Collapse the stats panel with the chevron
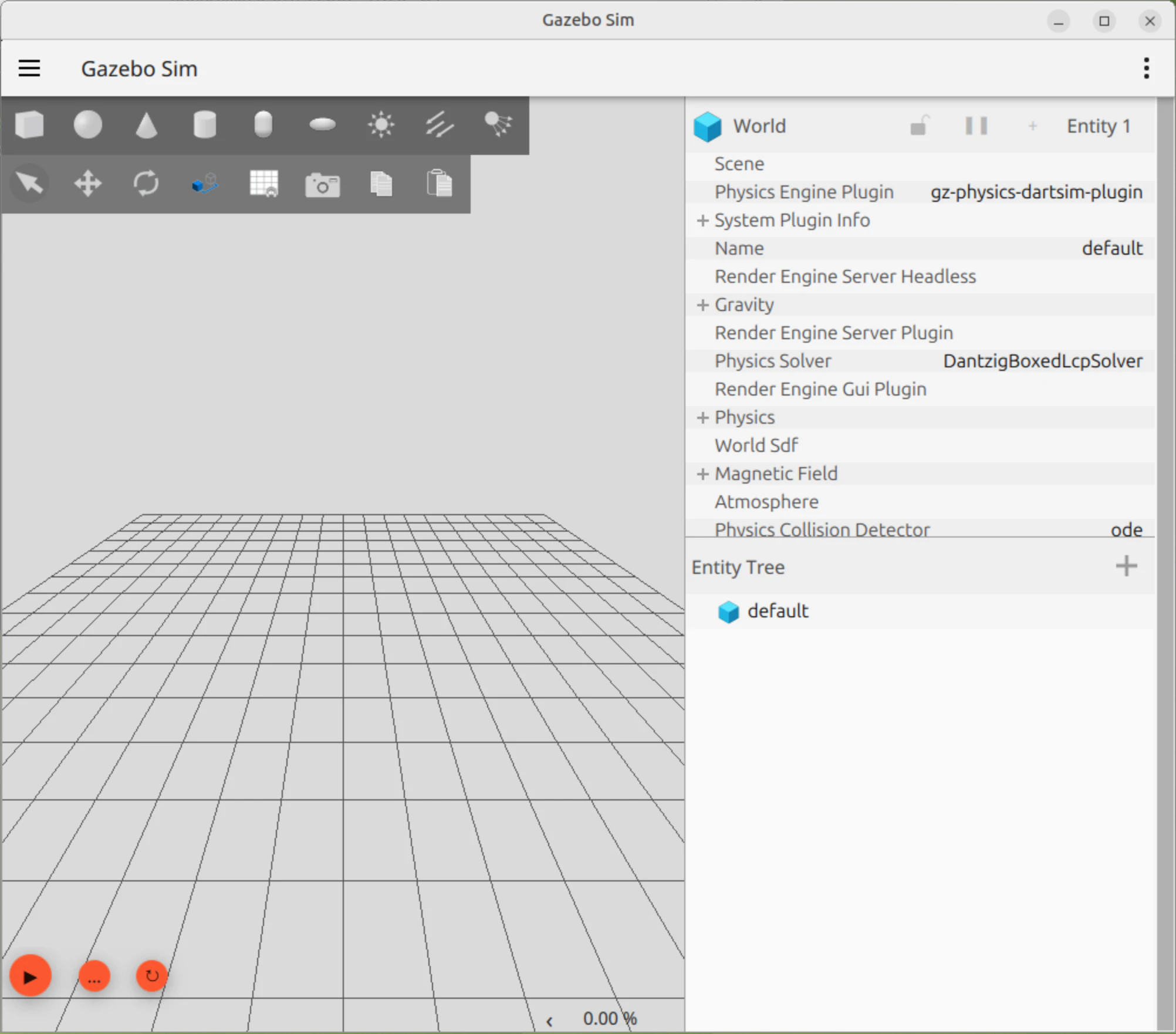This screenshot has width=1176, height=1034. tap(549, 1021)
